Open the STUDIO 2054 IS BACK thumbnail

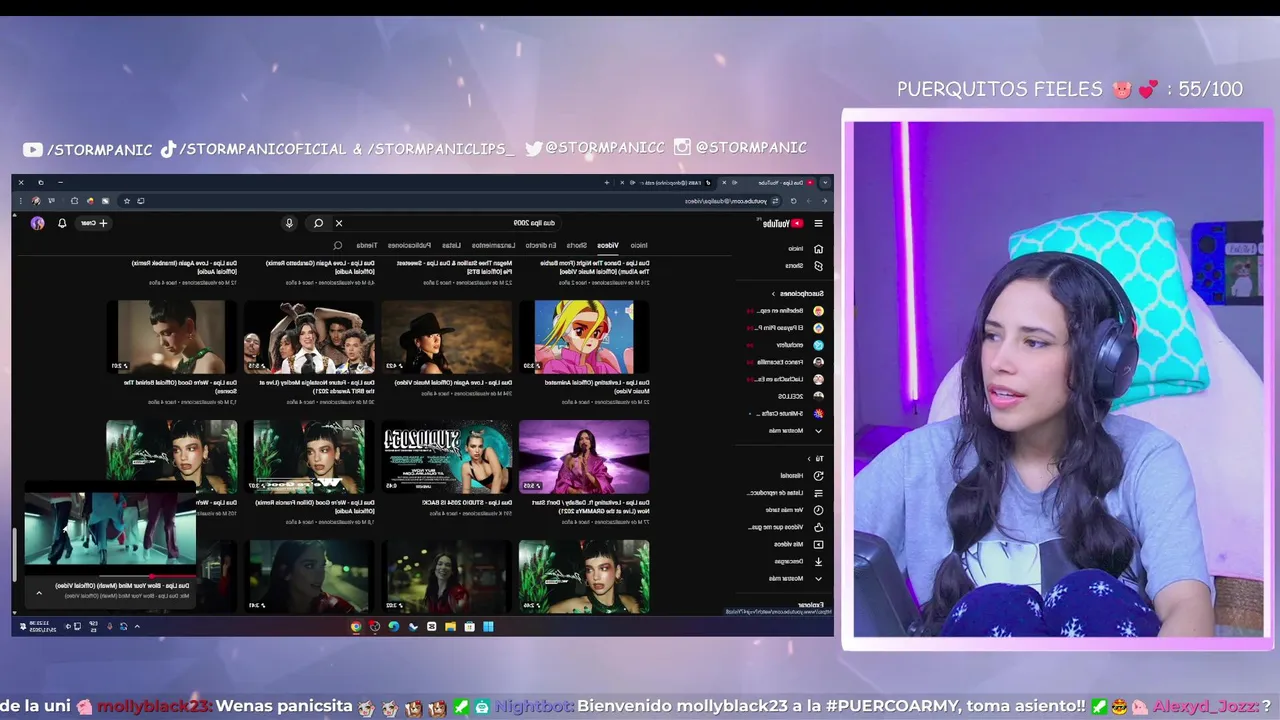point(446,457)
